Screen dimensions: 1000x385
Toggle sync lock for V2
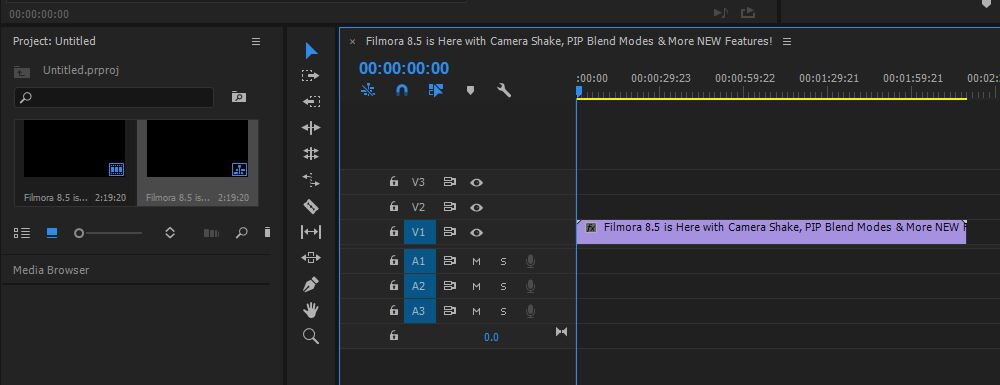point(450,207)
